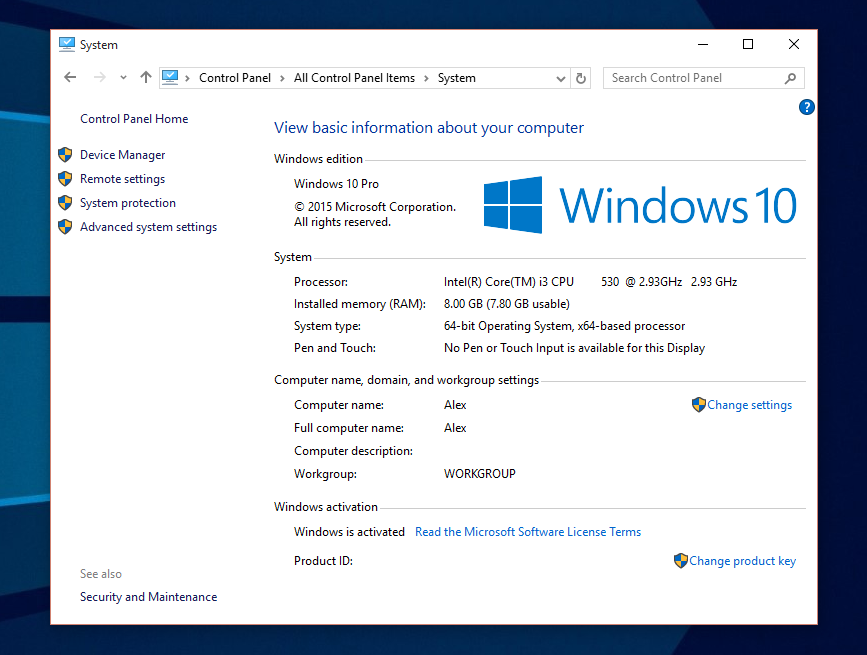867x655 pixels.
Task: Open All Control Panel Items breadcrumb
Action: point(354,78)
